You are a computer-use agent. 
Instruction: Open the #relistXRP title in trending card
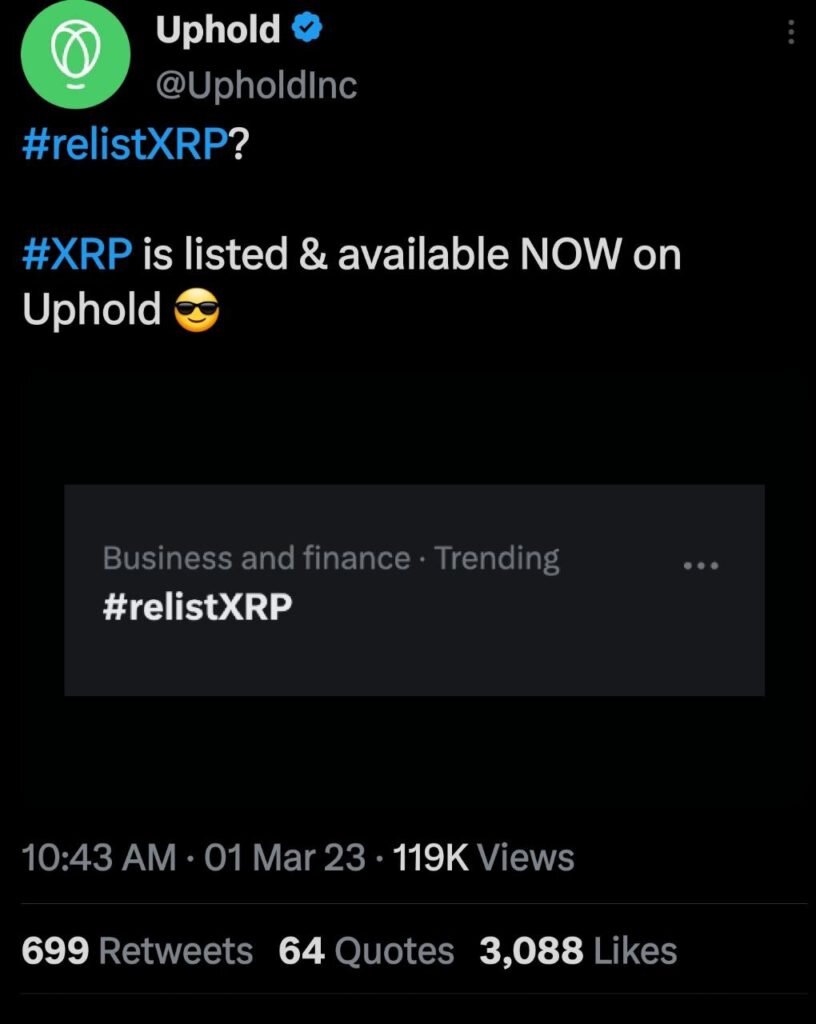coord(198,607)
